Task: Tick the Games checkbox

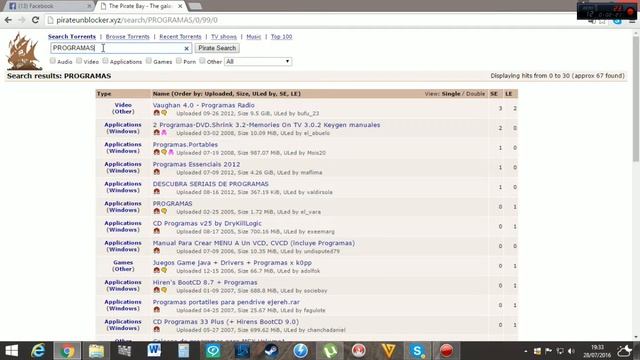Action: 149,61
